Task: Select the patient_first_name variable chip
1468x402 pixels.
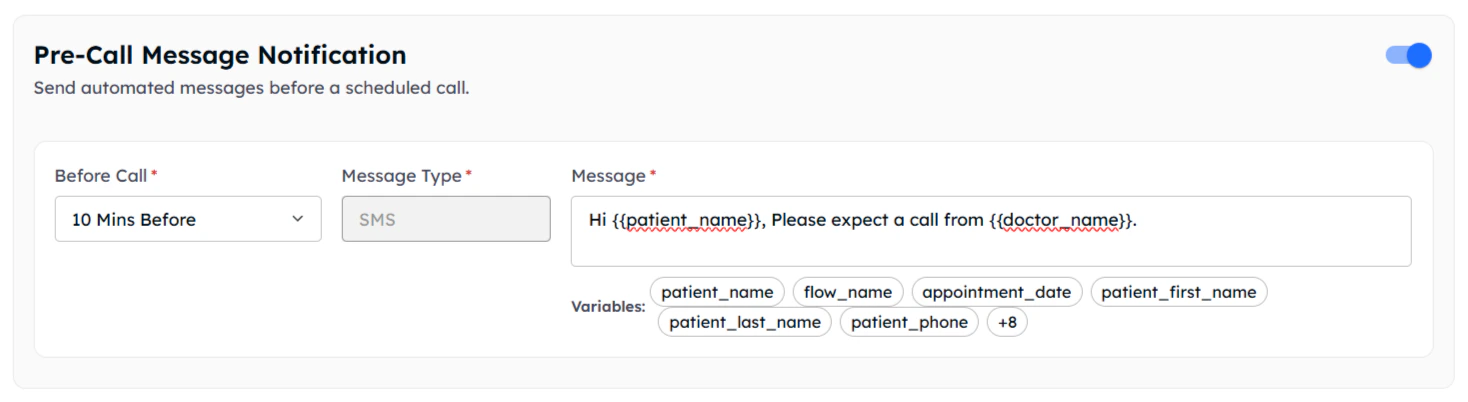Action: click(1178, 292)
